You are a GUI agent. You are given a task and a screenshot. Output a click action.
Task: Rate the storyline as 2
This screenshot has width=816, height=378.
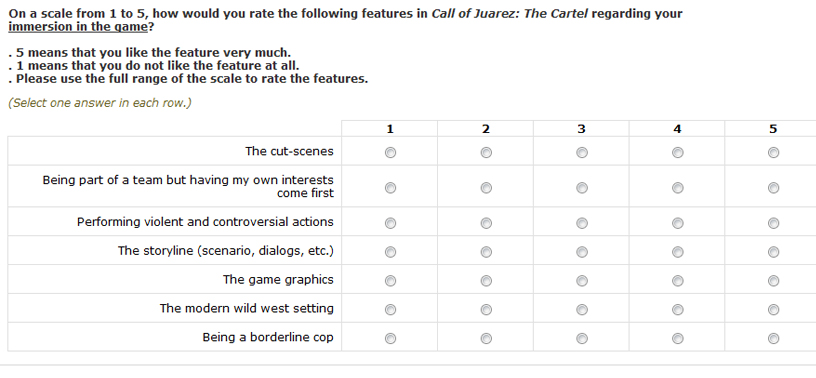pos(486,252)
